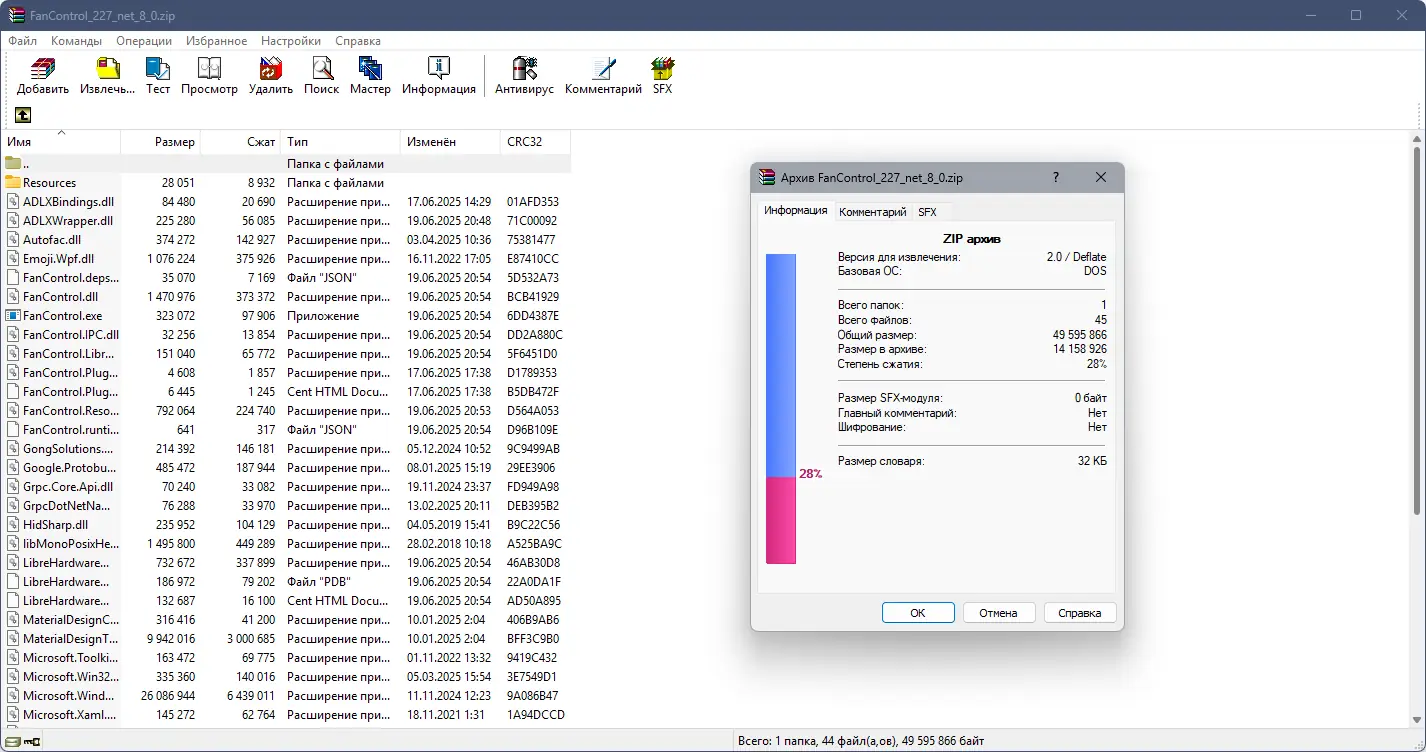The image size is (1426, 752).
Task: Select the ".." parent folder row
Action: point(286,164)
